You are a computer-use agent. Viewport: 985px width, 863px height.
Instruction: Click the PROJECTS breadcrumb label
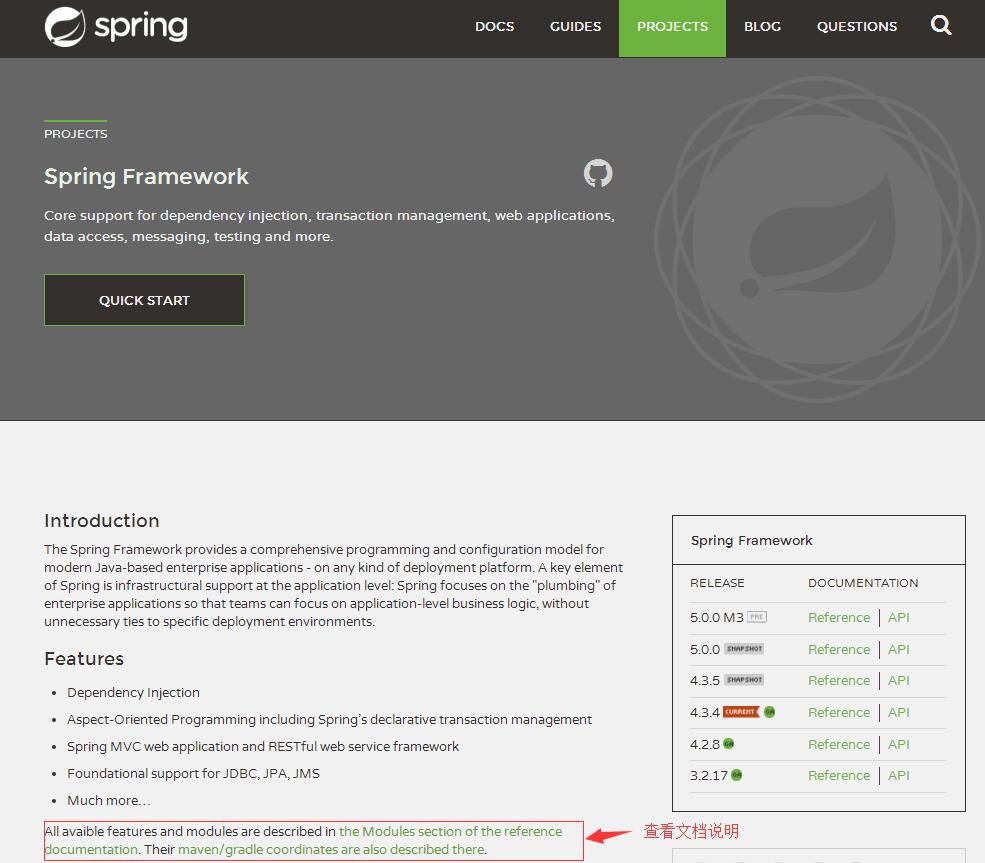coord(75,134)
